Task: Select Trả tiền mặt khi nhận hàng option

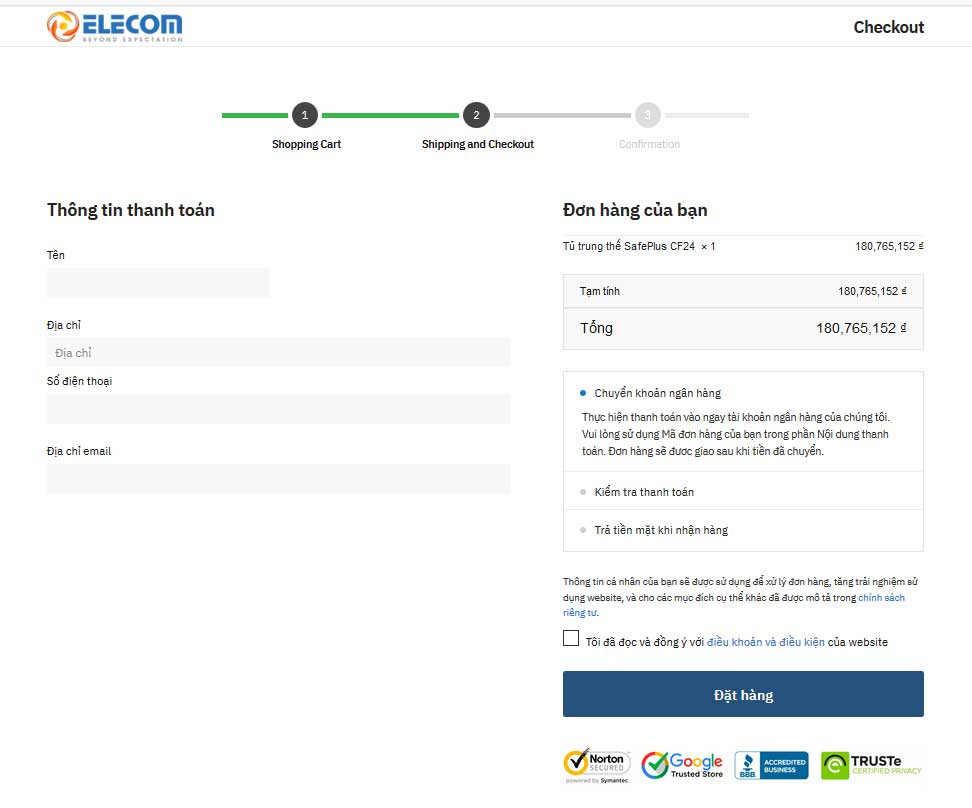Action: [584, 530]
